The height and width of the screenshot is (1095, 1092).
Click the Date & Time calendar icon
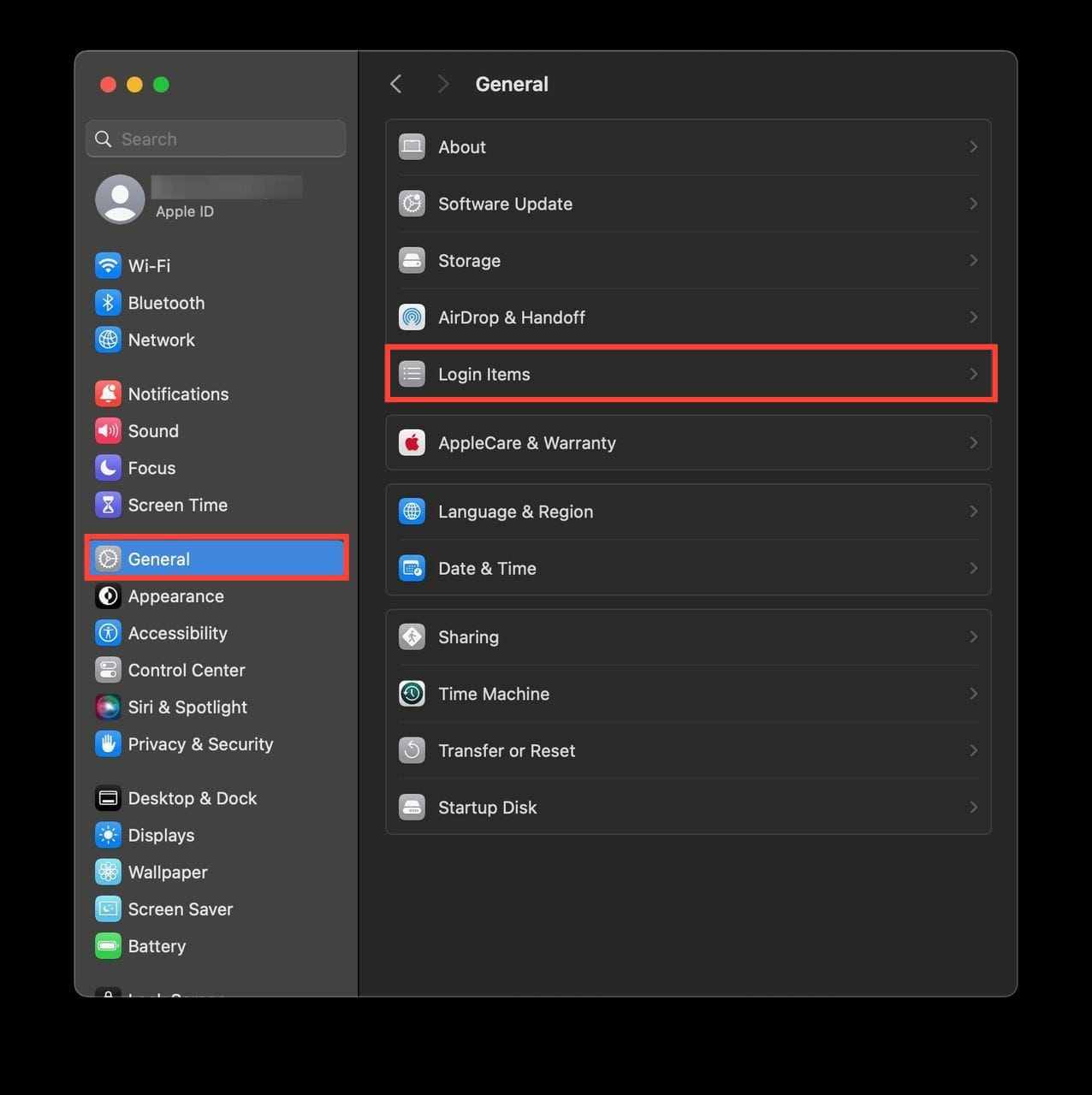(412, 568)
